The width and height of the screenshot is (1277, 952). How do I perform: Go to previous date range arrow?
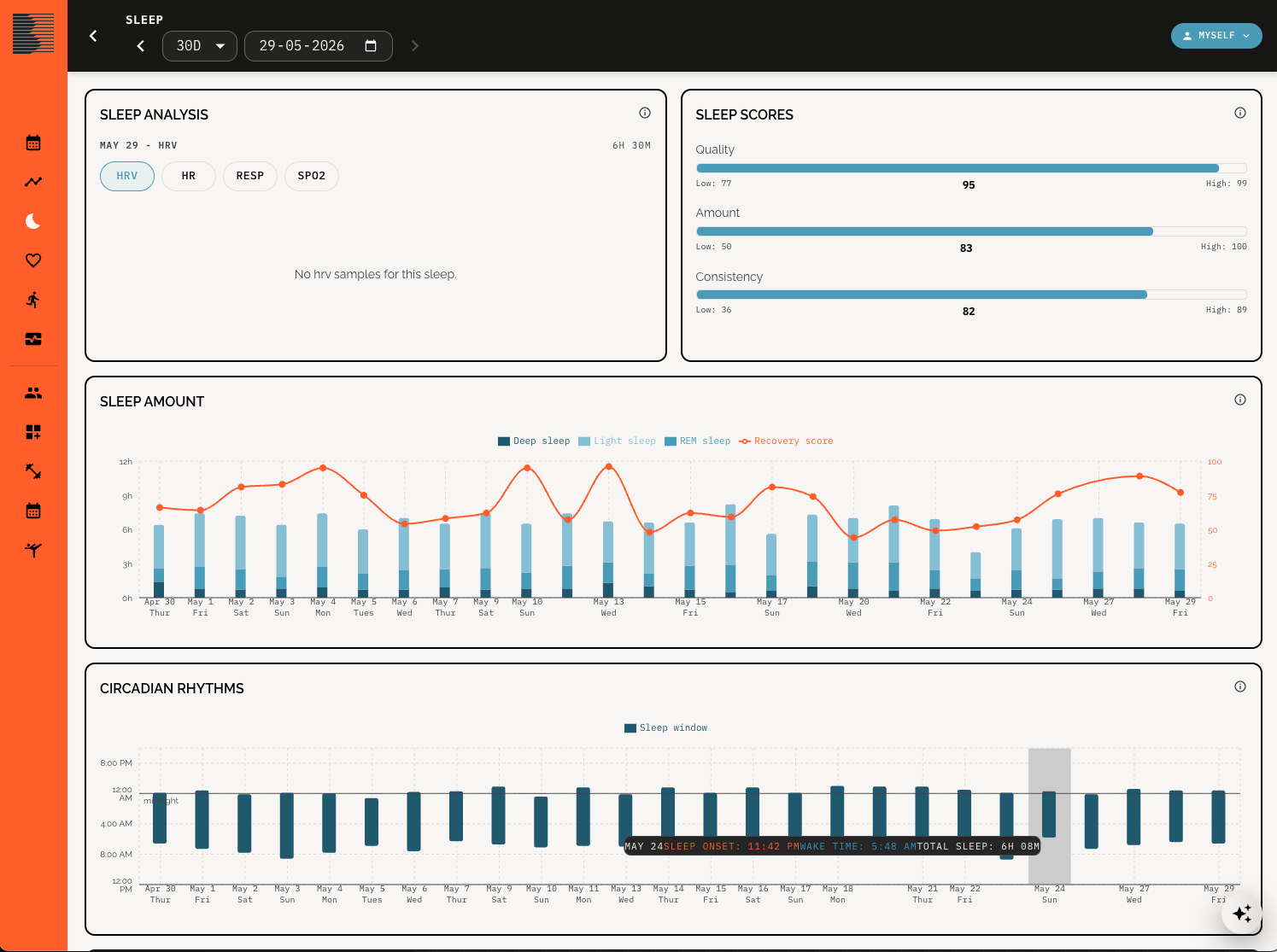(x=141, y=46)
